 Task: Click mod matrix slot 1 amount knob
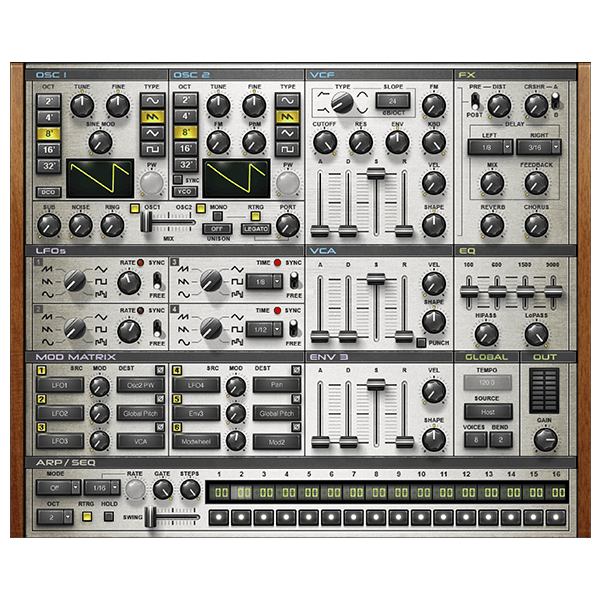(x=99, y=386)
